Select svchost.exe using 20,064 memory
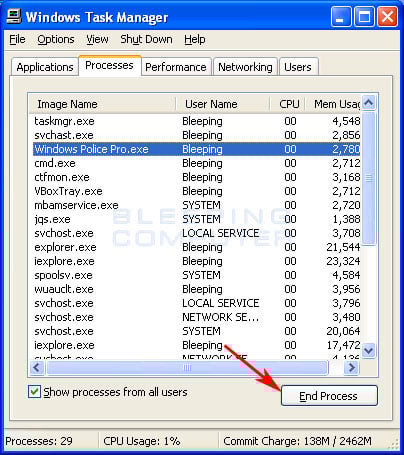The image size is (404, 455). tap(197, 331)
